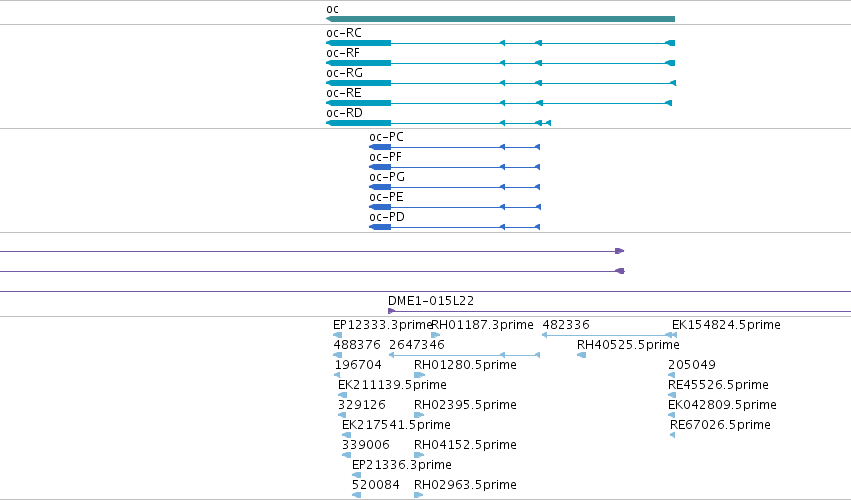Click the RH02963.5prime label
Viewport: 851px width, 500px height.
click(x=465, y=485)
